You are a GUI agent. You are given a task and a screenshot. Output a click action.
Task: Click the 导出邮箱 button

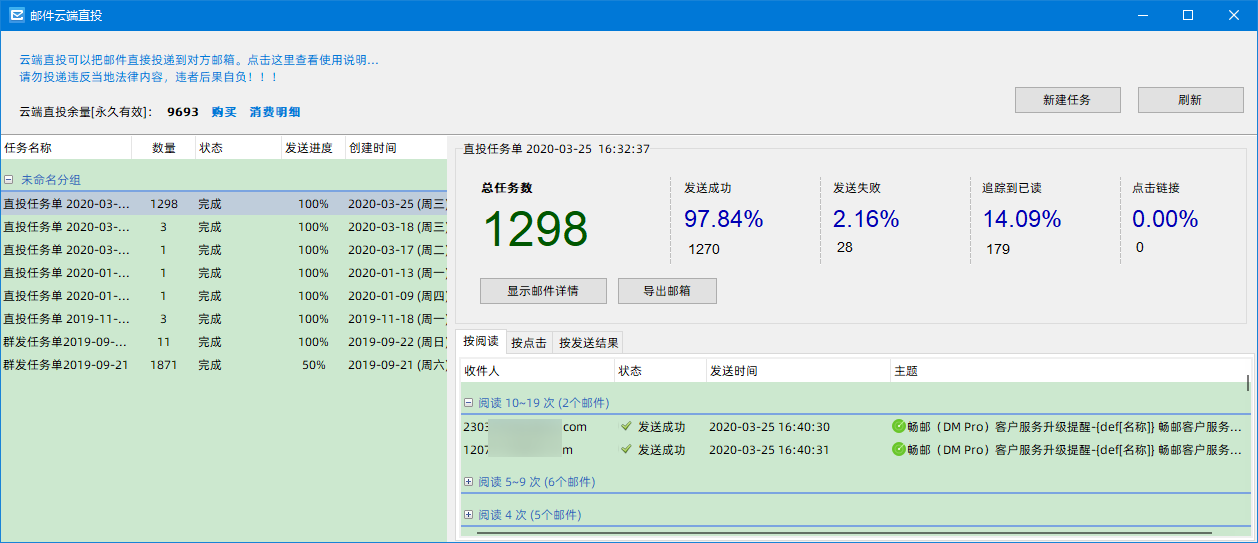pos(667,291)
